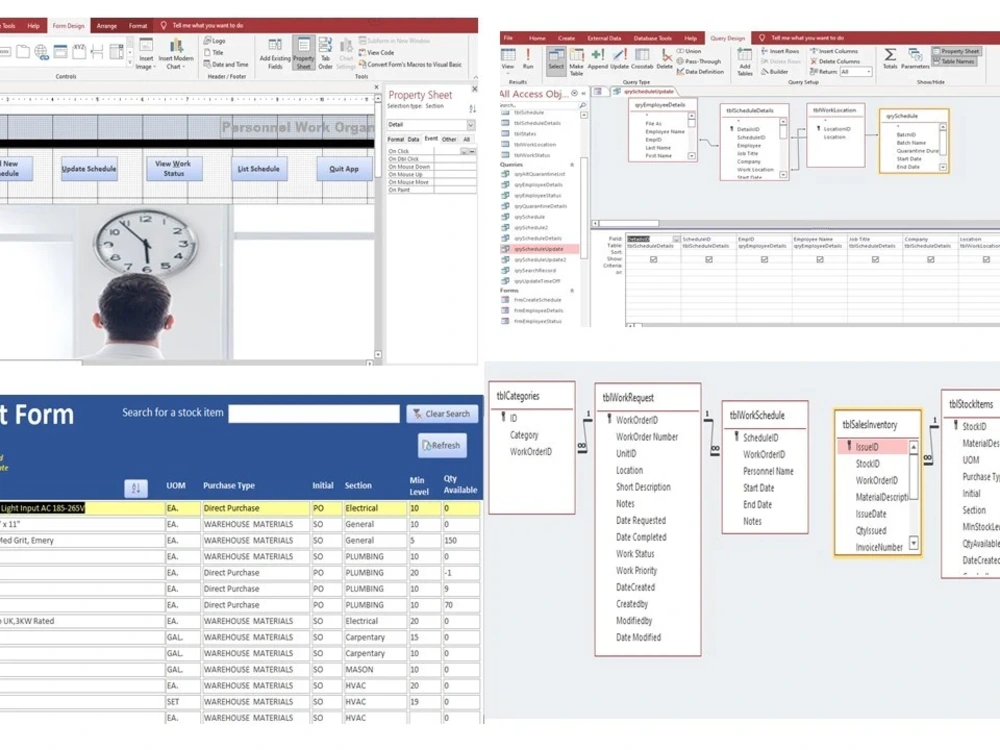Switch to the Arrange ribbon tab

click(x=107, y=26)
